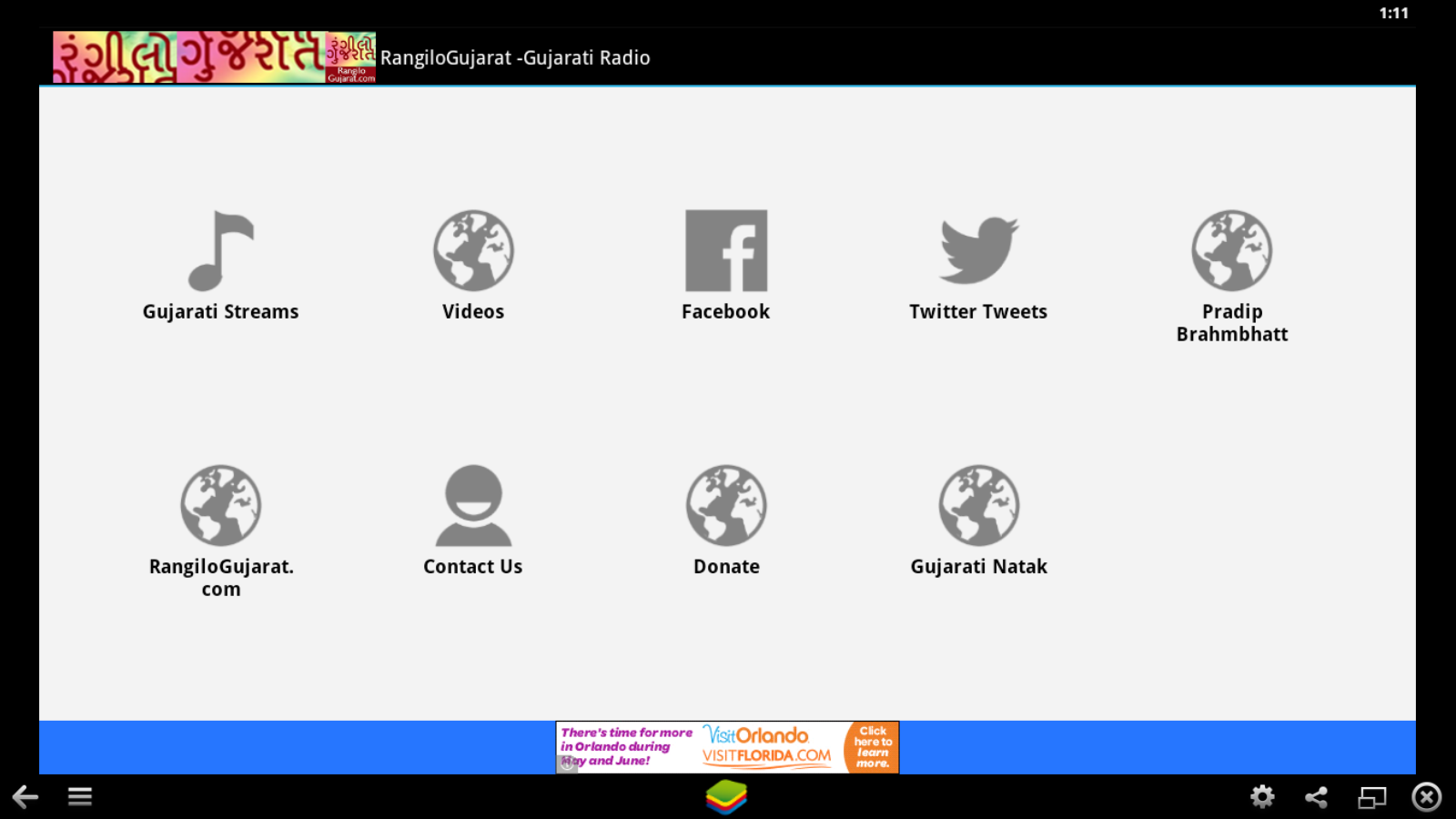Screen dimensions: 1456x819
Task: Open the Contact Us person icon
Action: pos(473,506)
